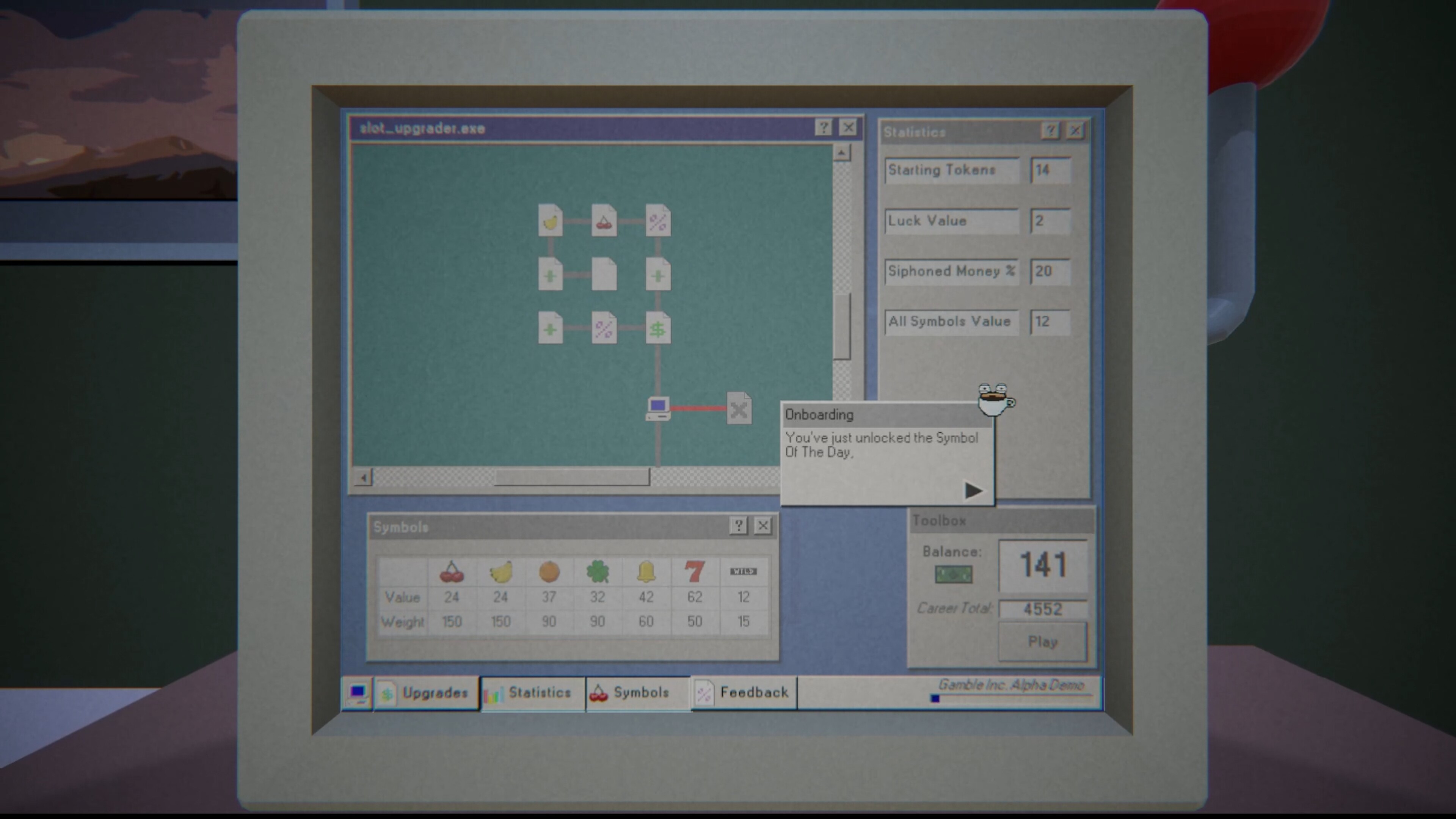Select the computer terminal node
This screenshot has width=1456, height=819.
click(658, 409)
